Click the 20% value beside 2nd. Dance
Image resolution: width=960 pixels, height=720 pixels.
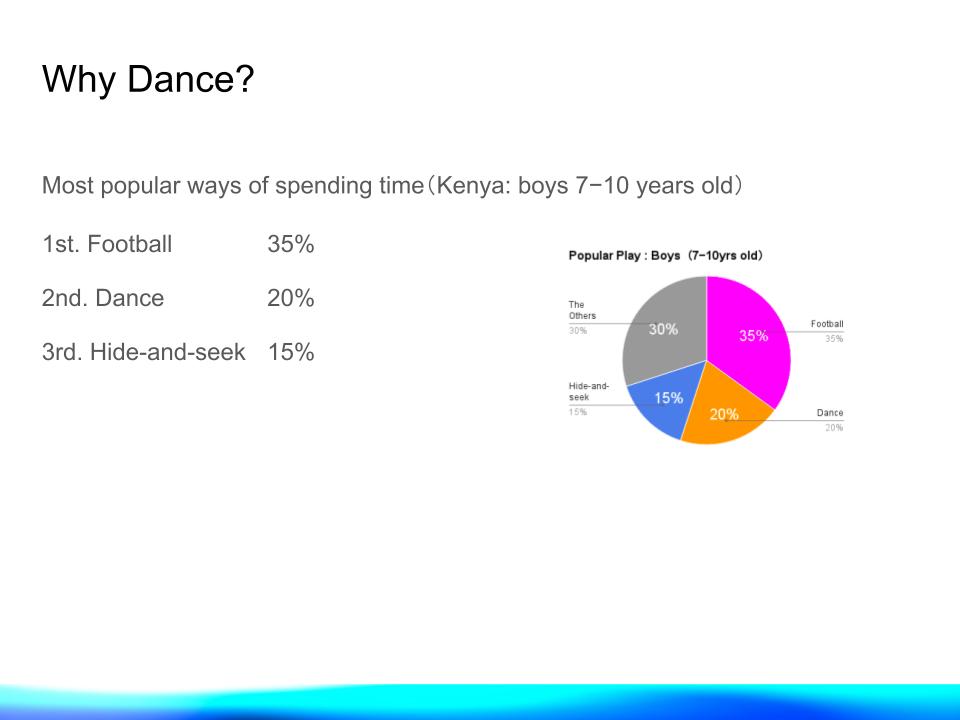290,298
